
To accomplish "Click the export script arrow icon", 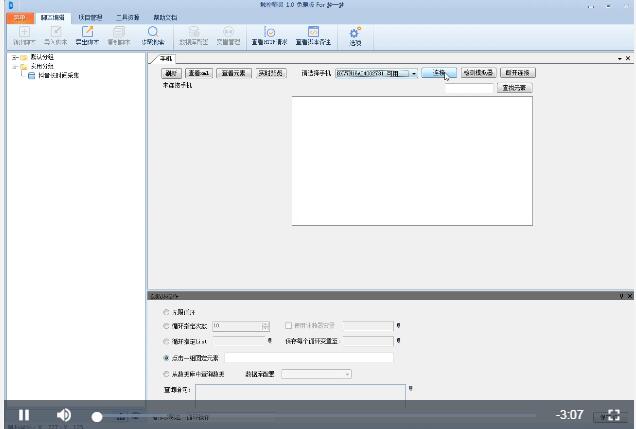I will tap(87, 32).
